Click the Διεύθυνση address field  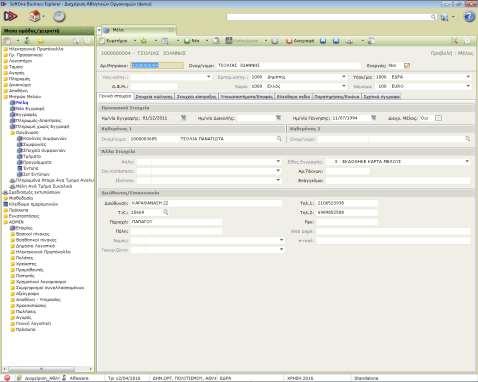206,203
